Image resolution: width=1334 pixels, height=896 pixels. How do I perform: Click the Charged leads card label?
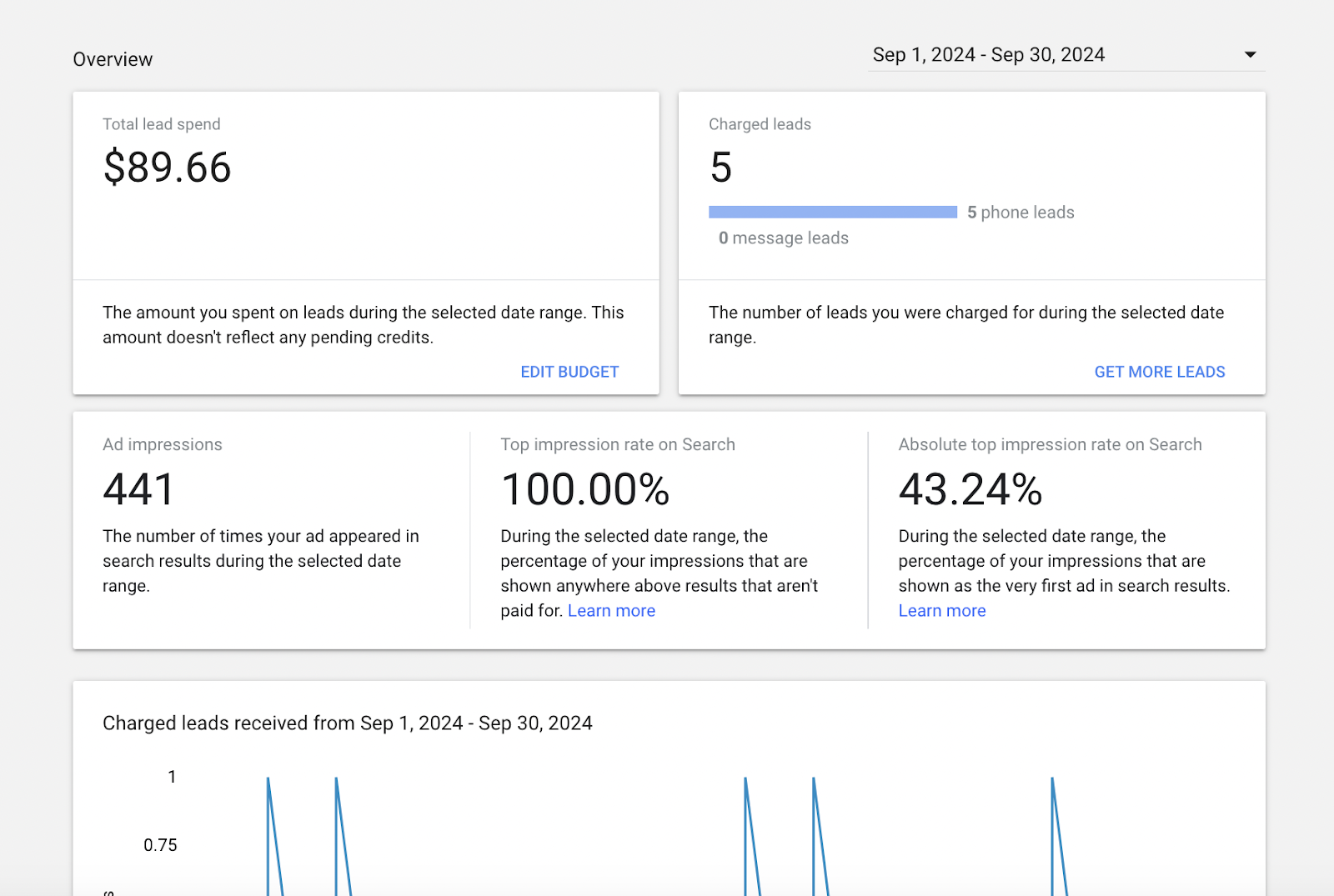tap(760, 124)
